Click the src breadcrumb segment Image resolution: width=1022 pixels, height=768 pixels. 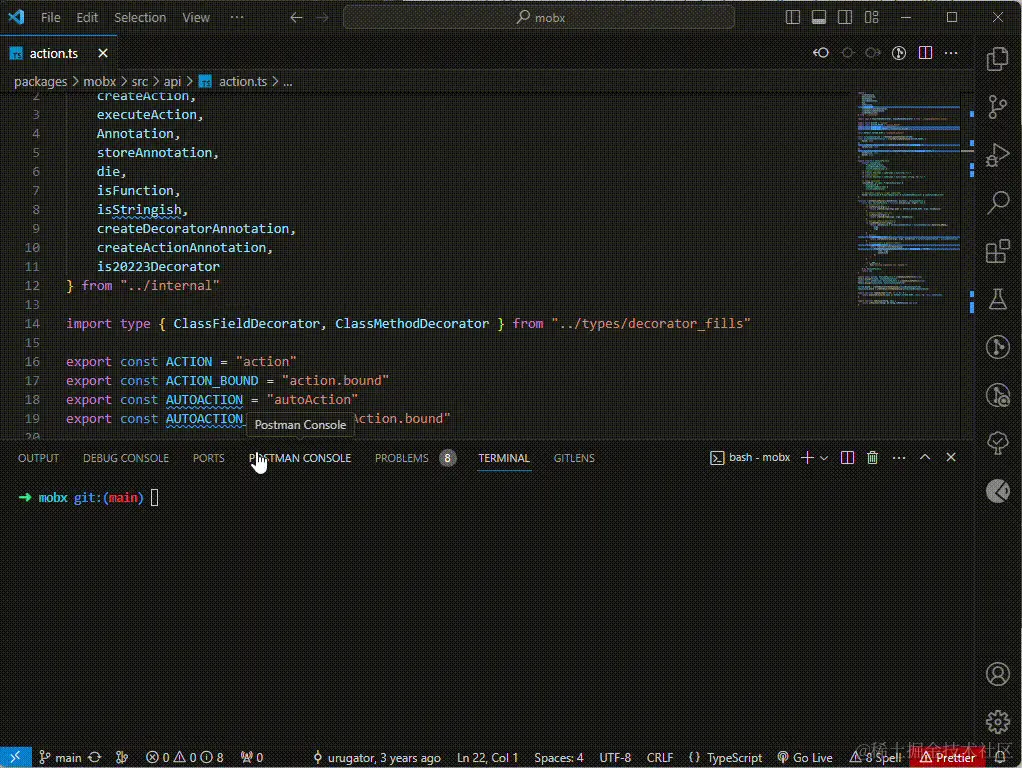pyautogui.click(x=139, y=81)
